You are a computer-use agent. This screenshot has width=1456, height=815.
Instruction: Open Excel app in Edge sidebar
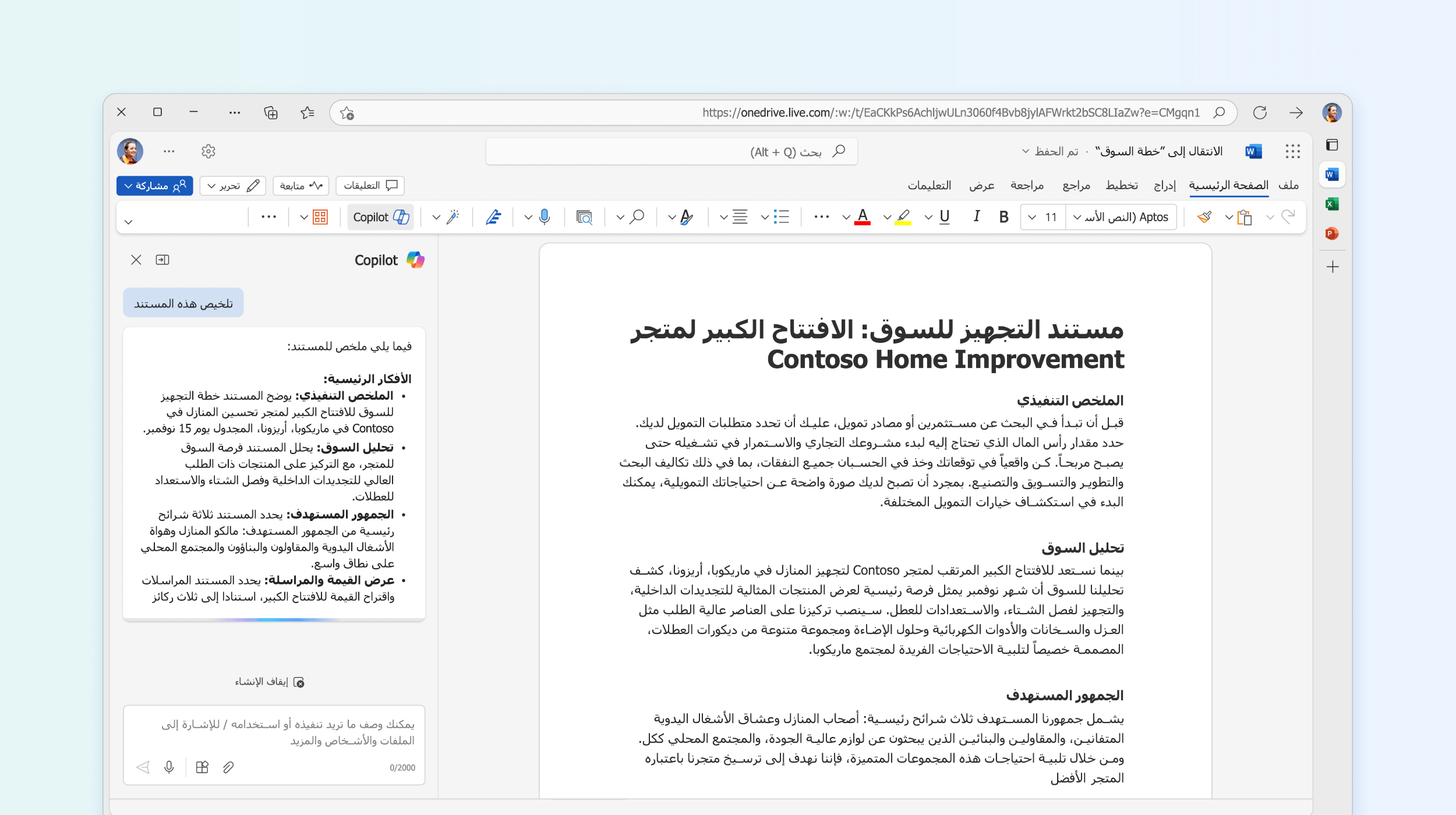[x=1332, y=204]
